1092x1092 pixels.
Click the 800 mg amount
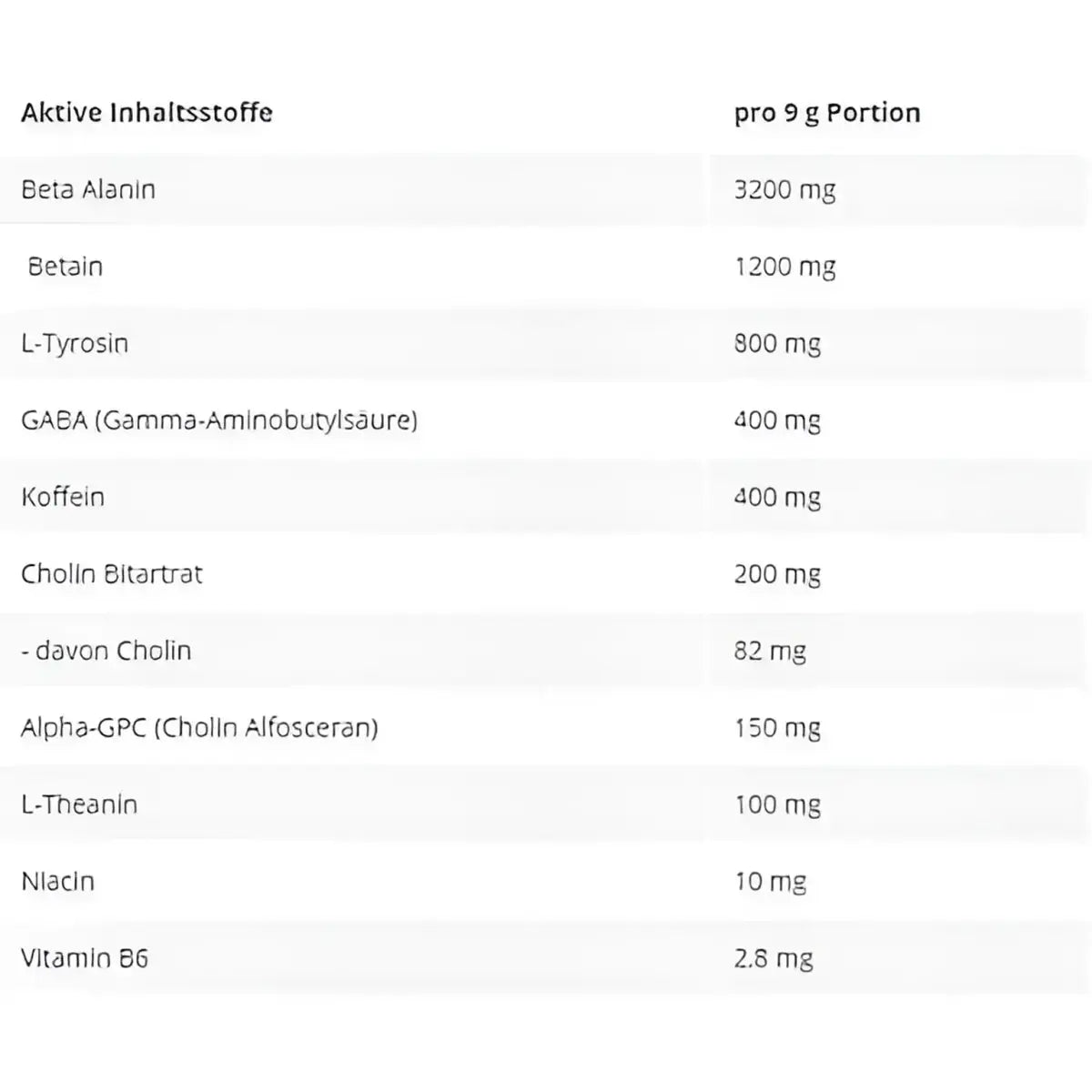tap(777, 343)
